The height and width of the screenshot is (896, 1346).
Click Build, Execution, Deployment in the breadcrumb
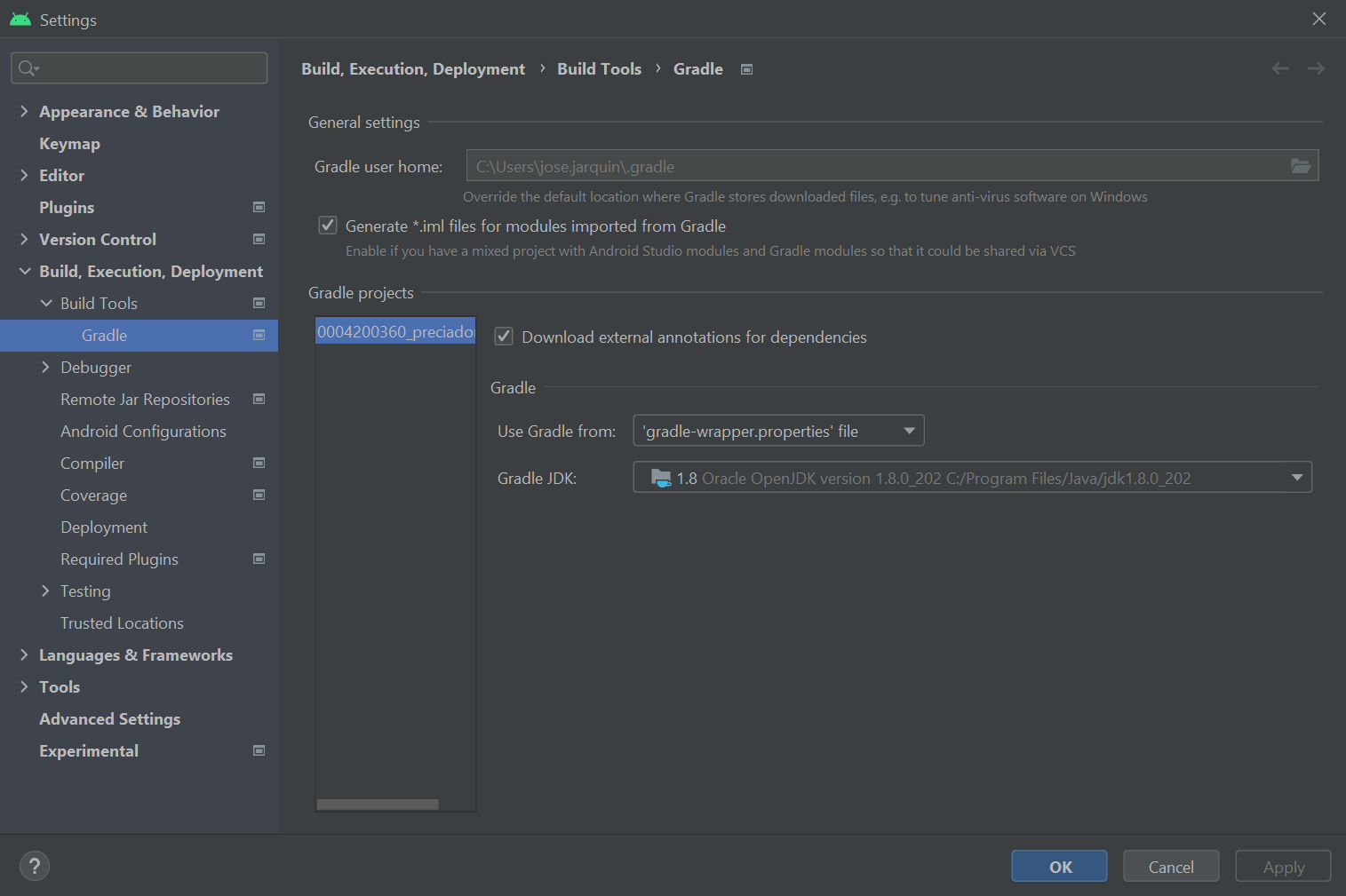[413, 68]
